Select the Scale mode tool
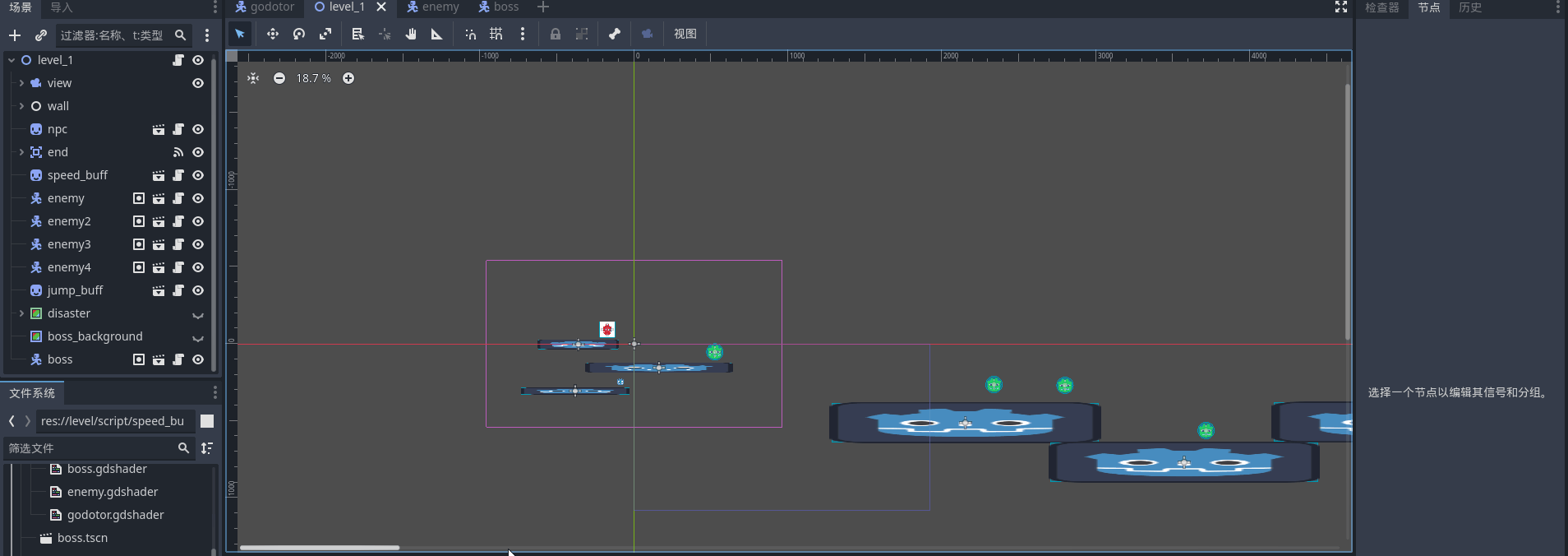 click(325, 34)
